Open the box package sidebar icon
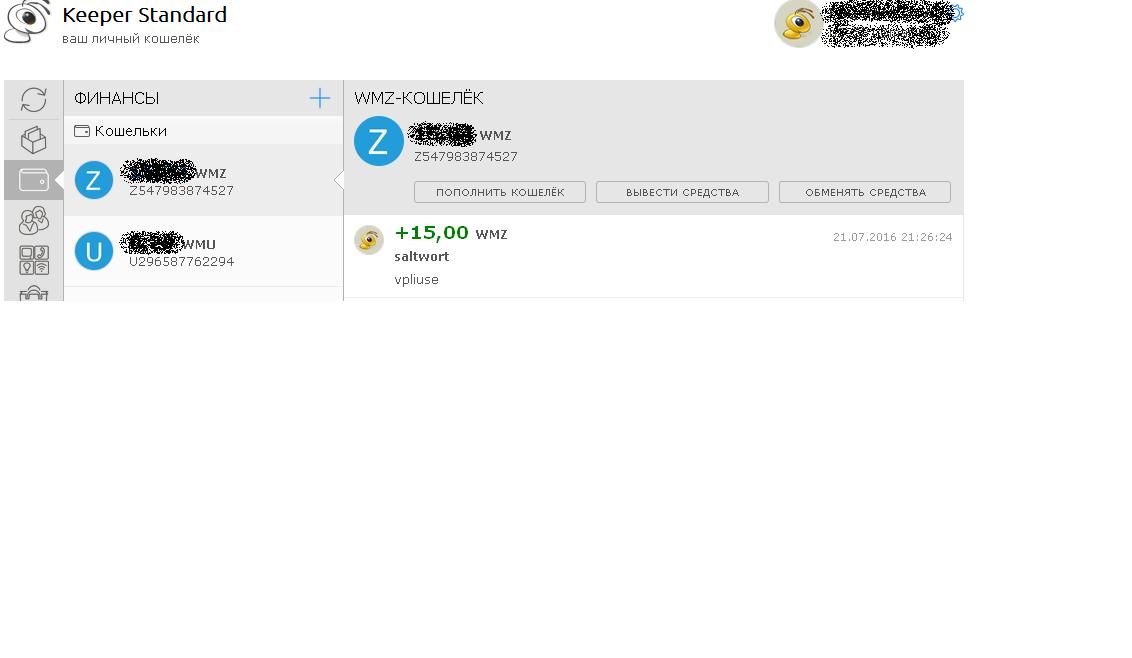Screen dimensions: 1132x658 pyautogui.click(x=33, y=139)
